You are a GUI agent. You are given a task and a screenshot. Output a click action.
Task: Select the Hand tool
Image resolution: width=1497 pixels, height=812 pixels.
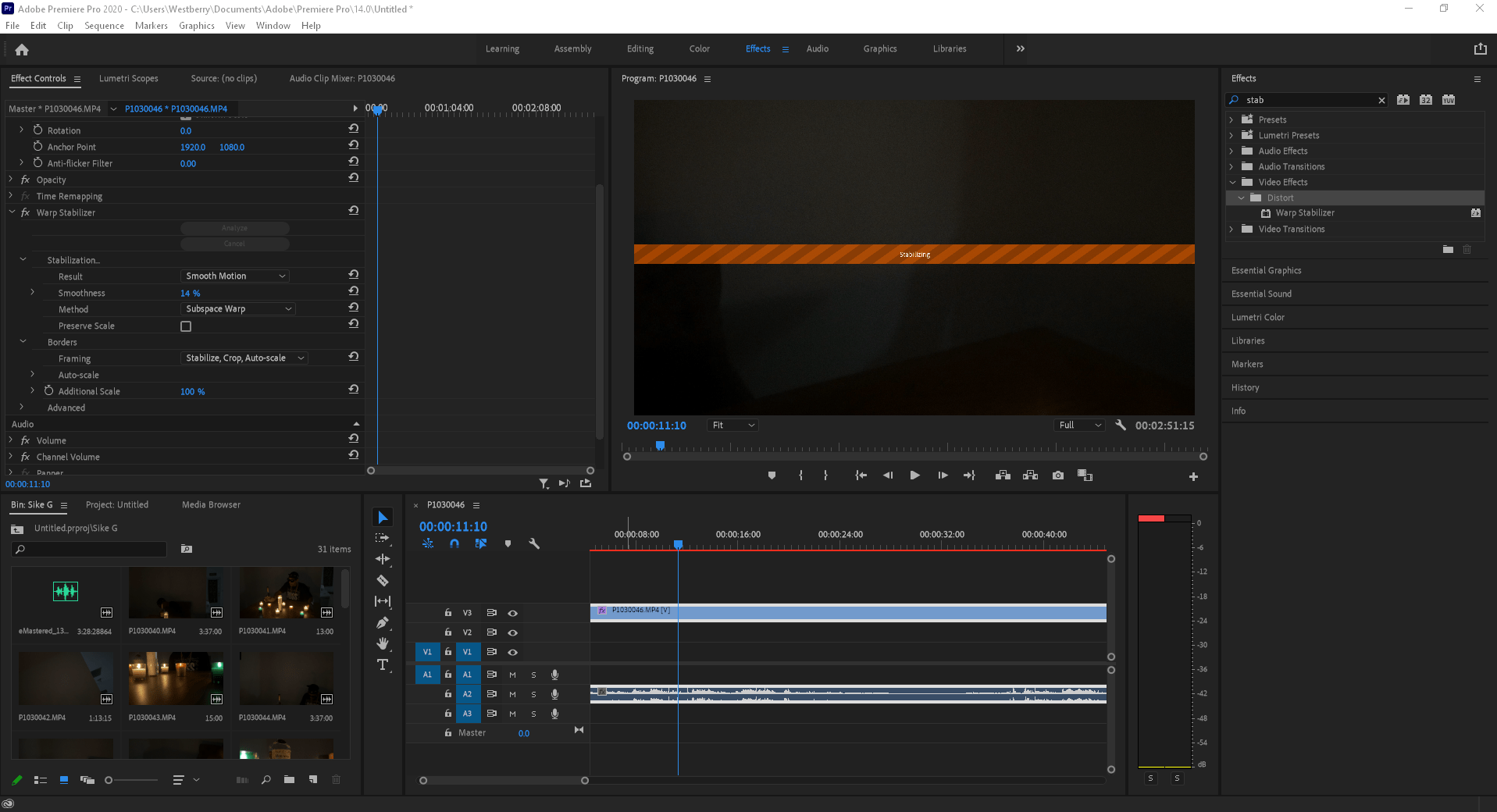point(383,643)
